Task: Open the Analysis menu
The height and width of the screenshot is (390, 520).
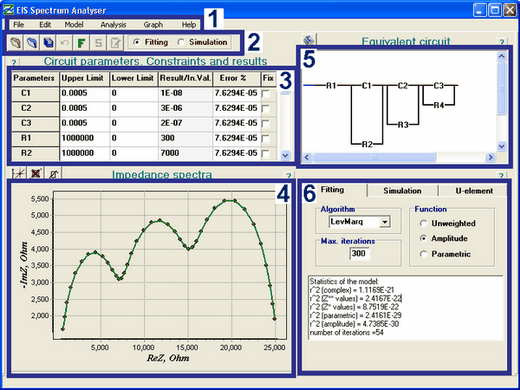Action: (x=113, y=25)
